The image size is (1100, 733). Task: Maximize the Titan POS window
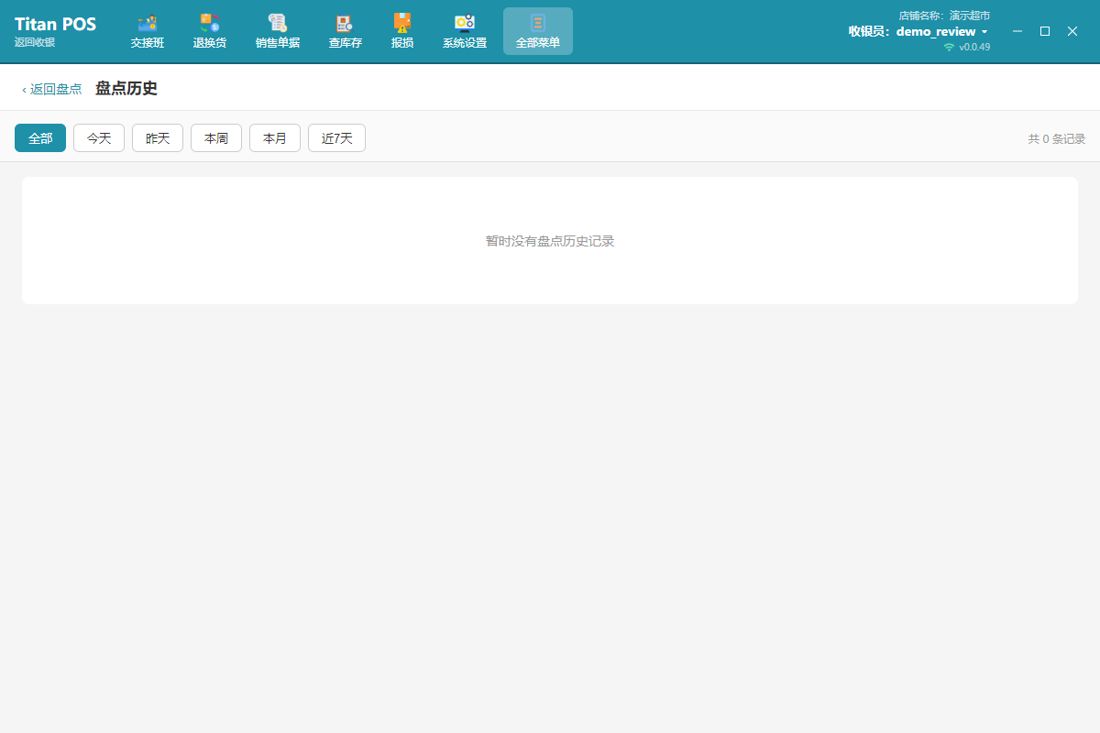point(1045,31)
